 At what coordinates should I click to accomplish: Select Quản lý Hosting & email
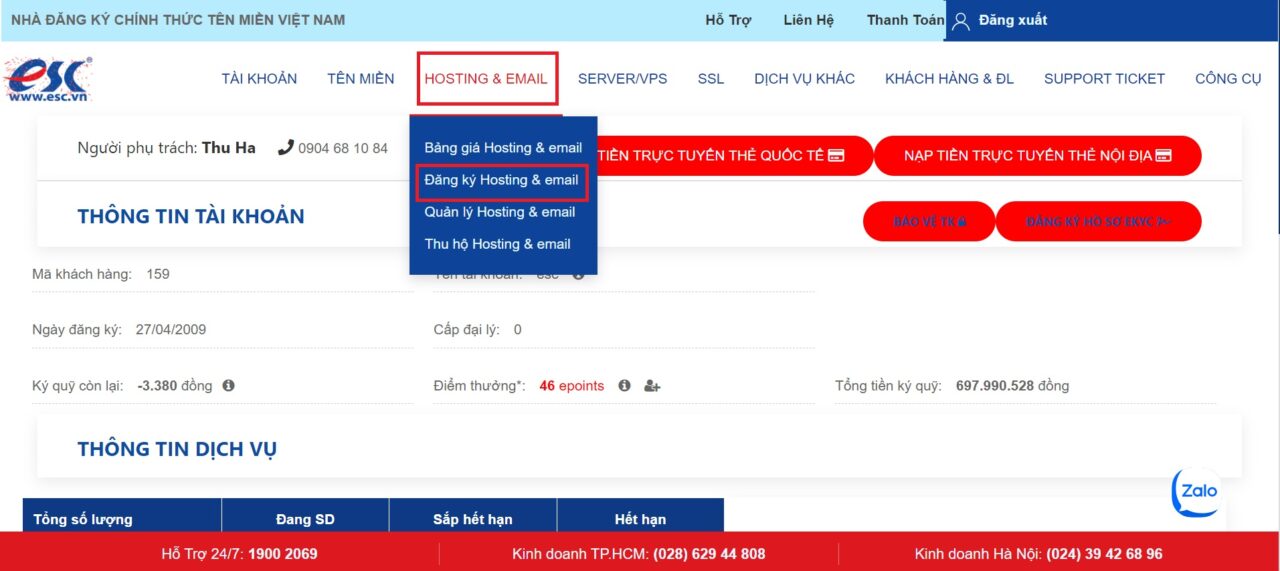pos(500,212)
